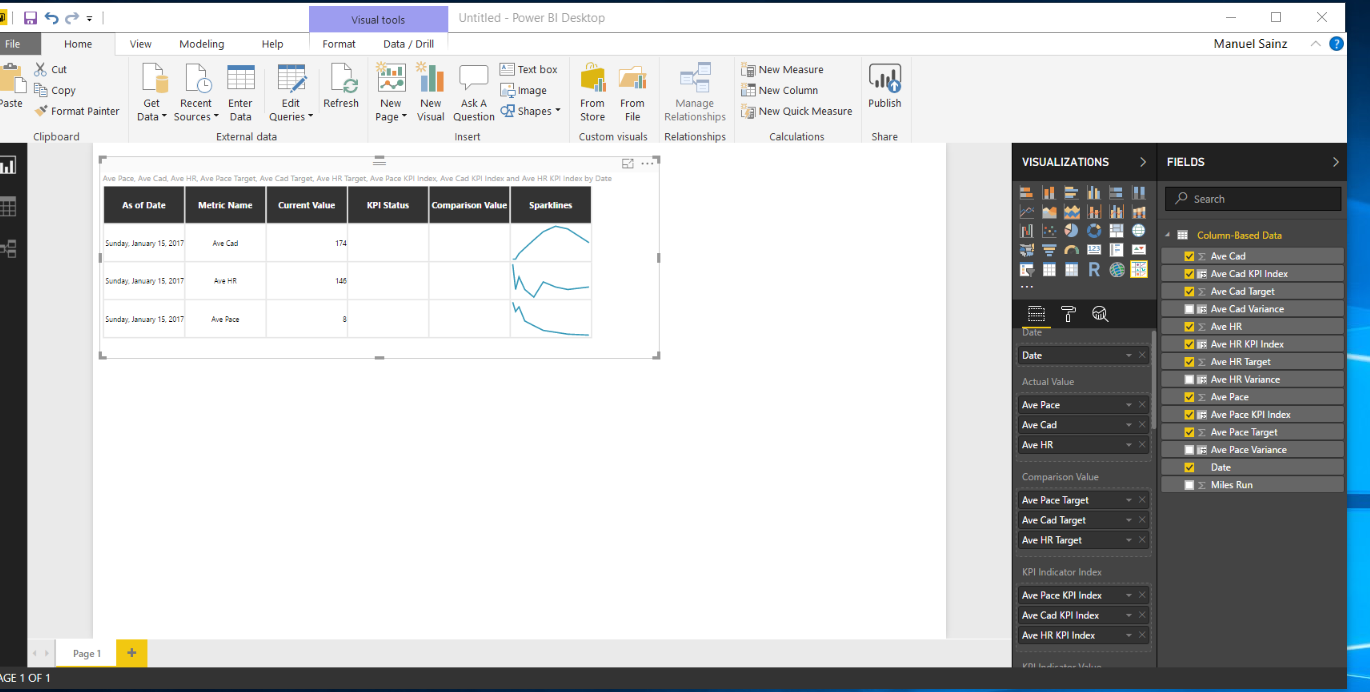Open the Data / Drill tab
Image resolution: width=1370 pixels, height=692 pixels.
(x=408, y=44)
